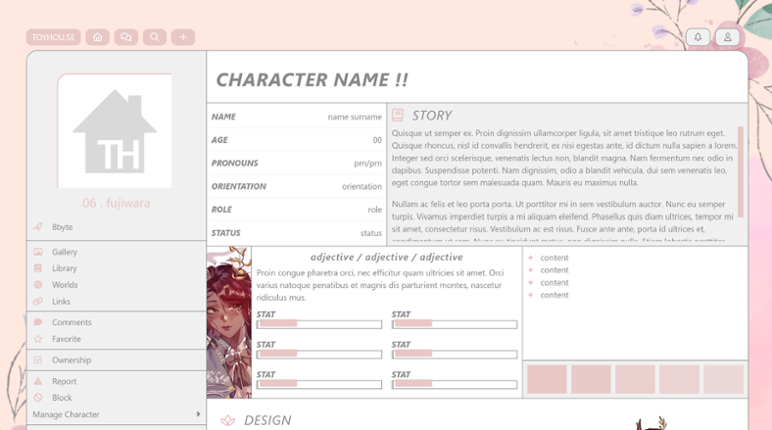Open the user profile icon

click(727, 37)
